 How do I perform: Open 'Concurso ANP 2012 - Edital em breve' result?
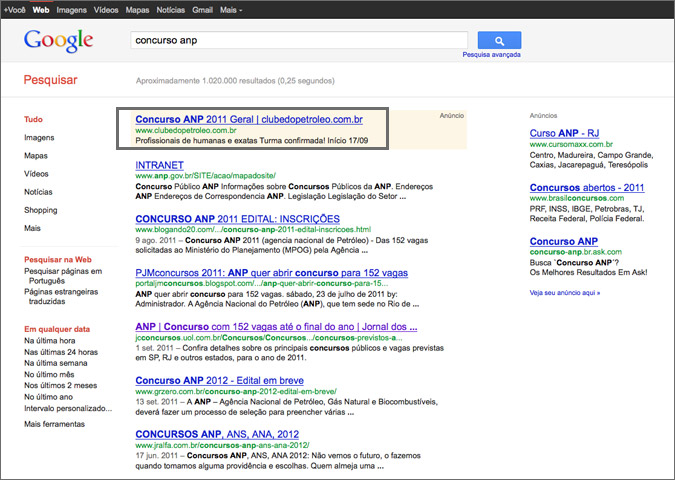tap(219, 381)
